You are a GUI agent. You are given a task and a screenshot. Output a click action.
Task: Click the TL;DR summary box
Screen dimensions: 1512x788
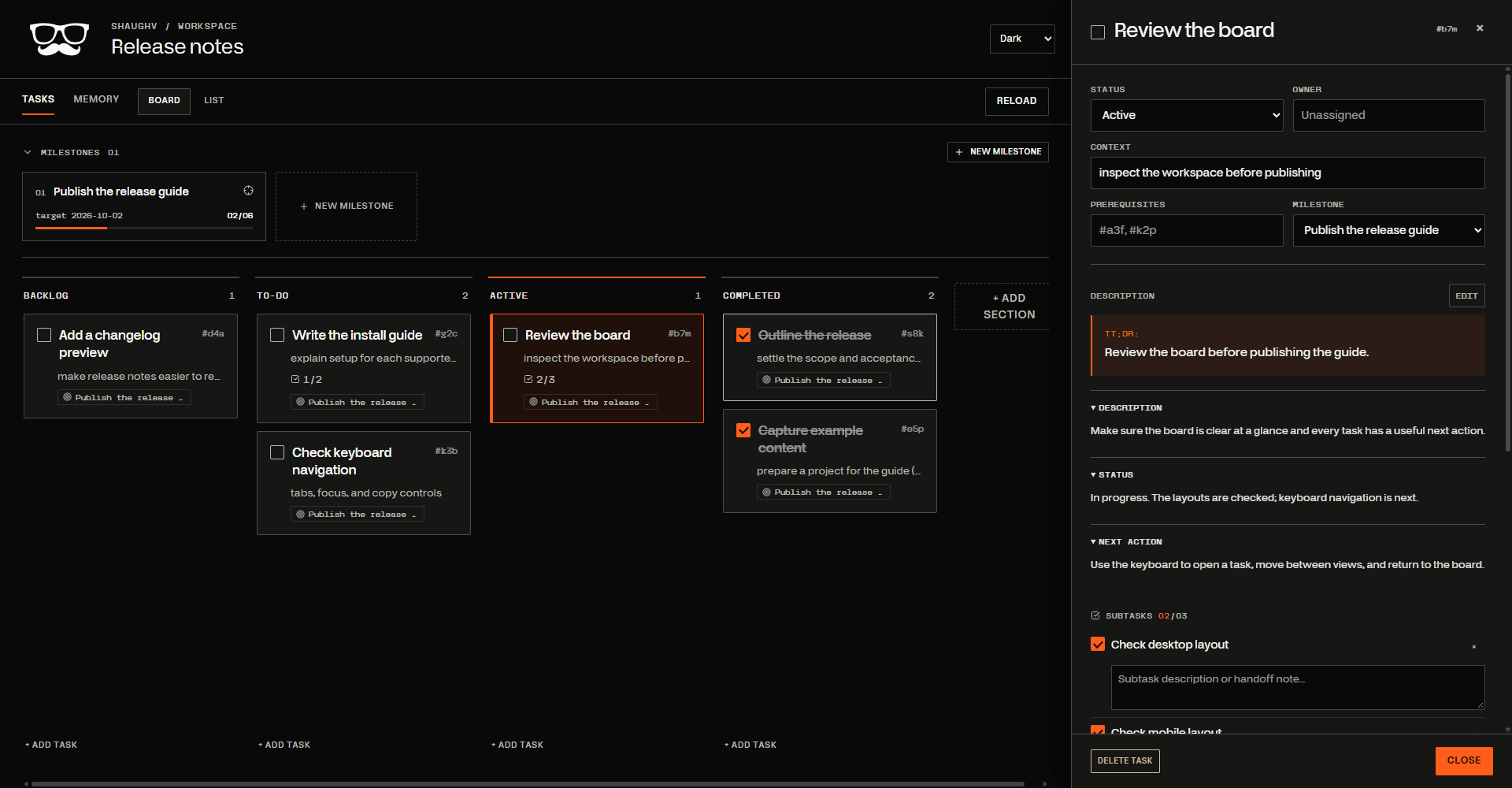pyautogui.click(x=1288, y=345)
